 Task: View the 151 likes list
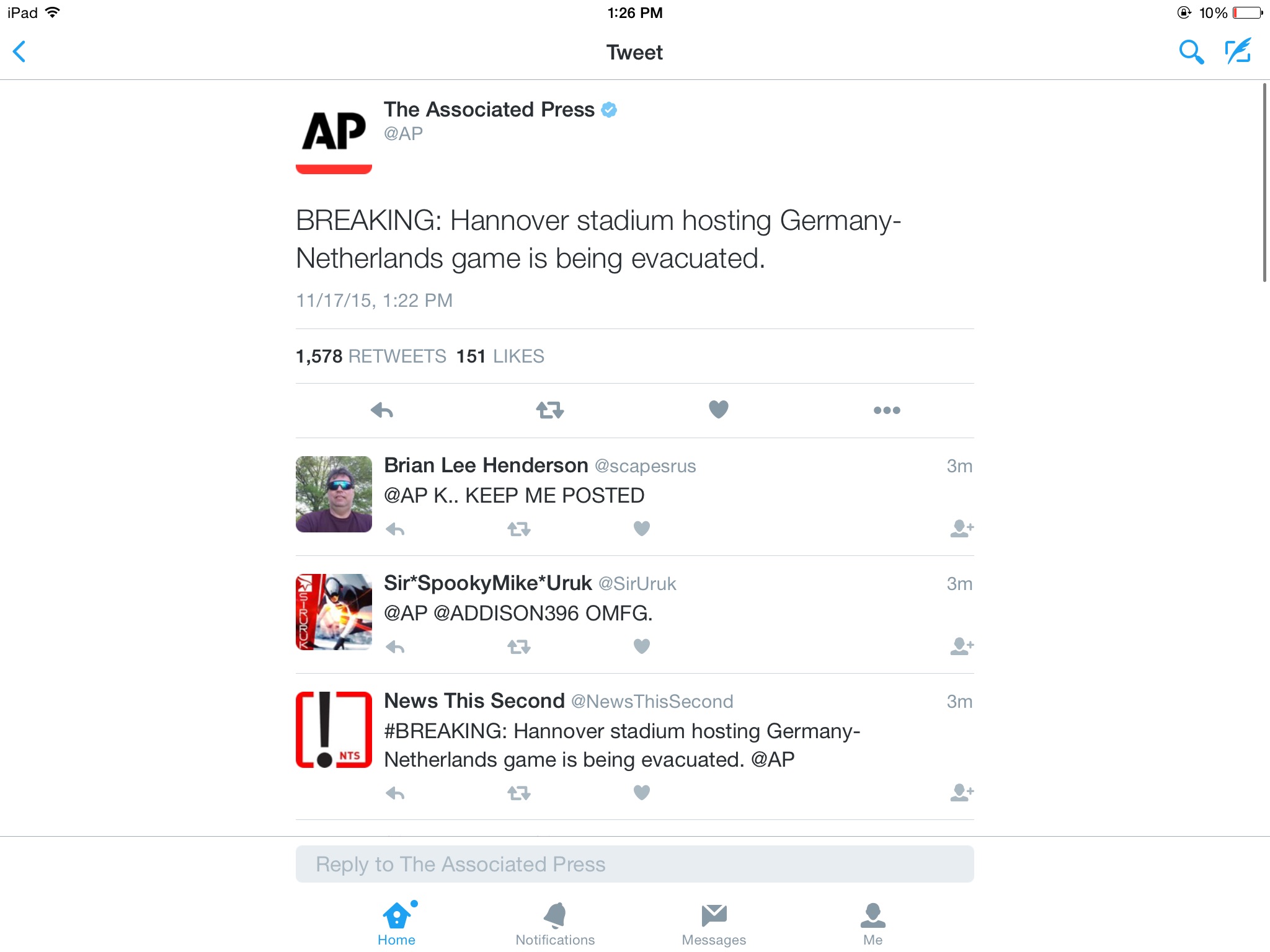pyautogui.click(x=500, y=356)
